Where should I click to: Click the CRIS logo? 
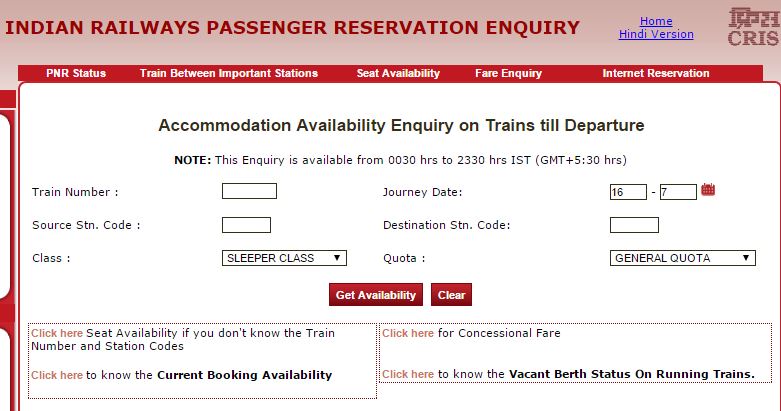pos(752,27)
